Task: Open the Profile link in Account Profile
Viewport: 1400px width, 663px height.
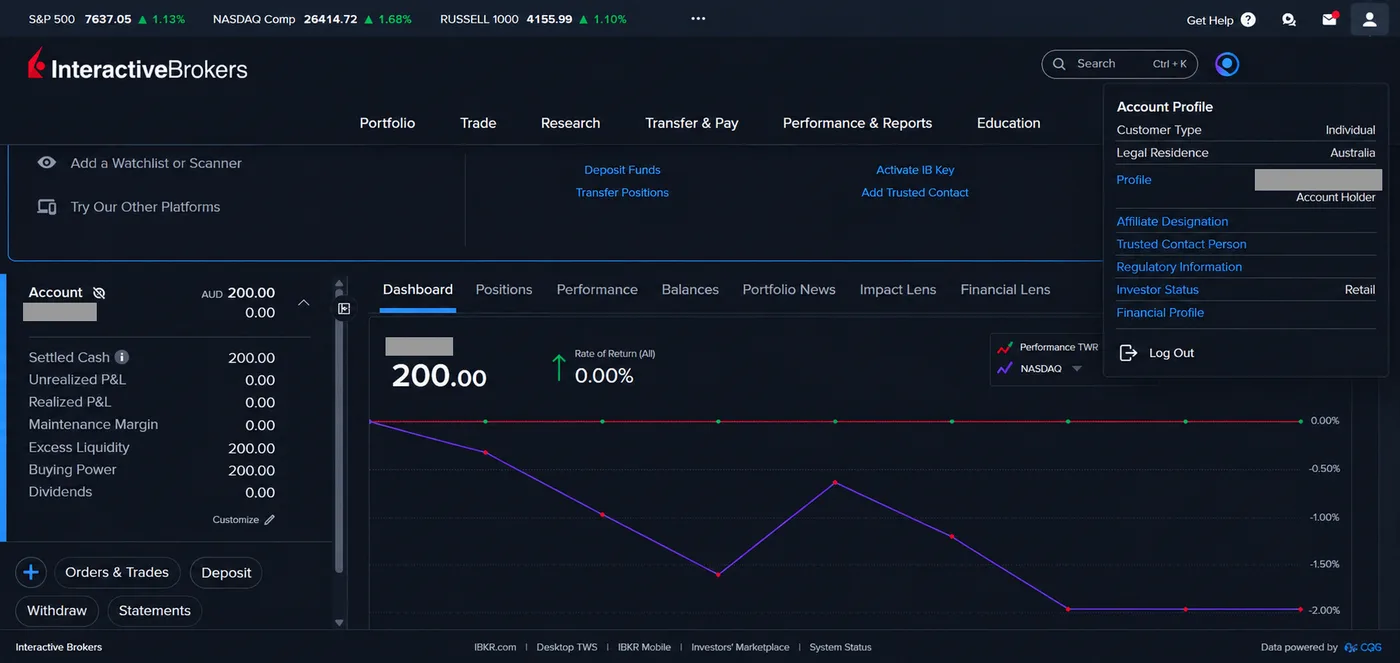Action: click(x=1134, y=180)
